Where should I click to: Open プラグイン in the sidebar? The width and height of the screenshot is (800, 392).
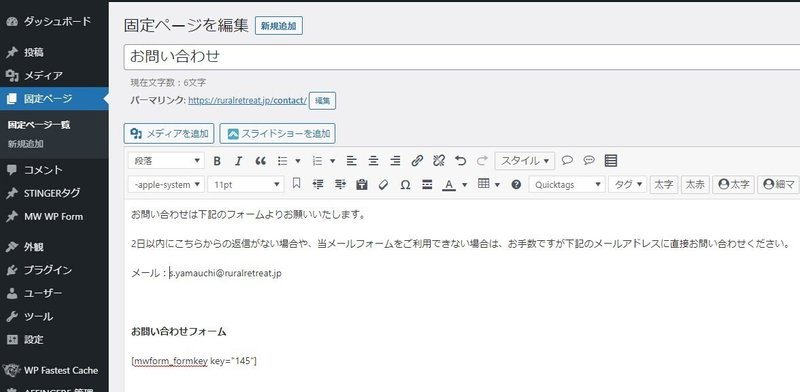pos(54,270)
